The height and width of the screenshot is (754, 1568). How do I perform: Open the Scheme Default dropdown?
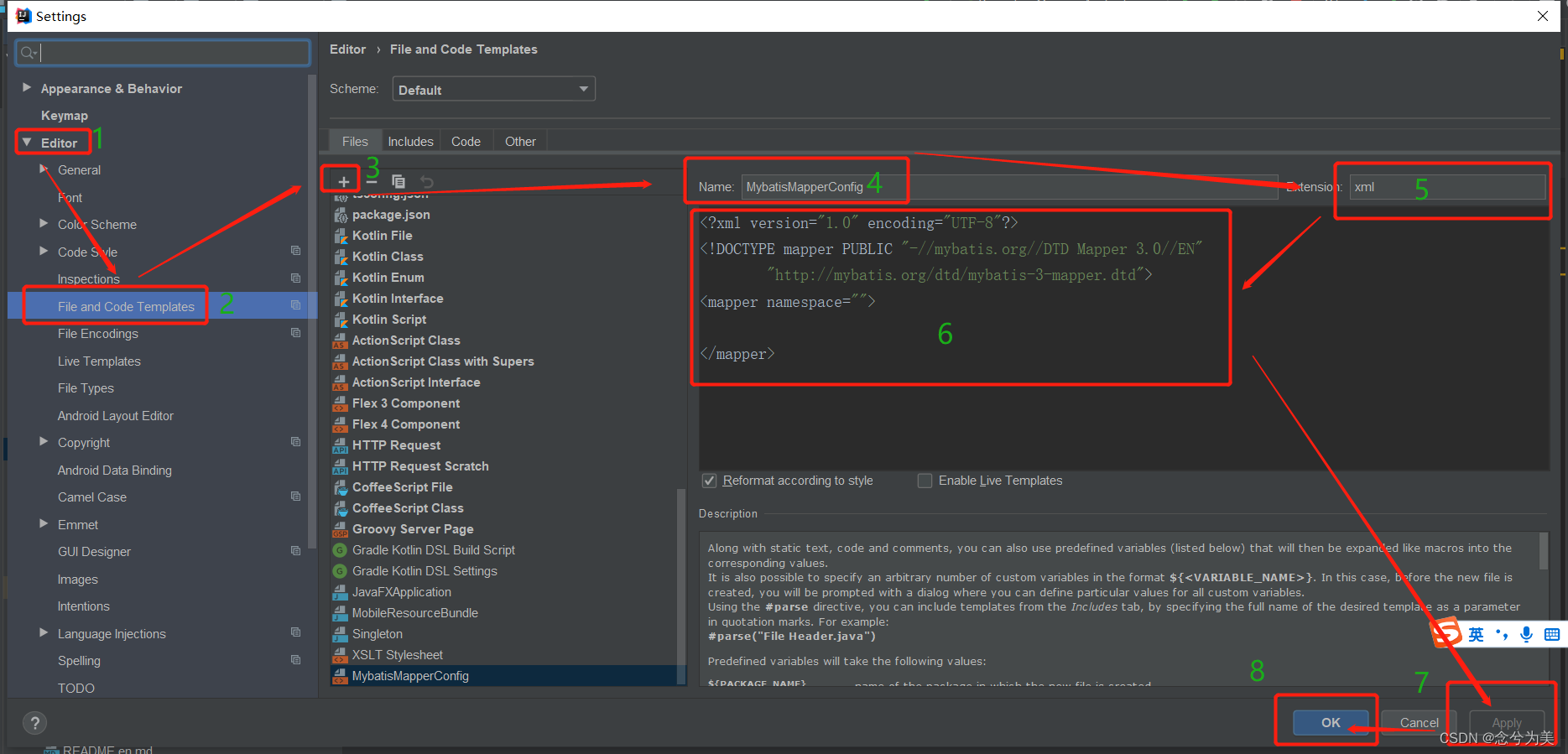click(x=493, y=89)
